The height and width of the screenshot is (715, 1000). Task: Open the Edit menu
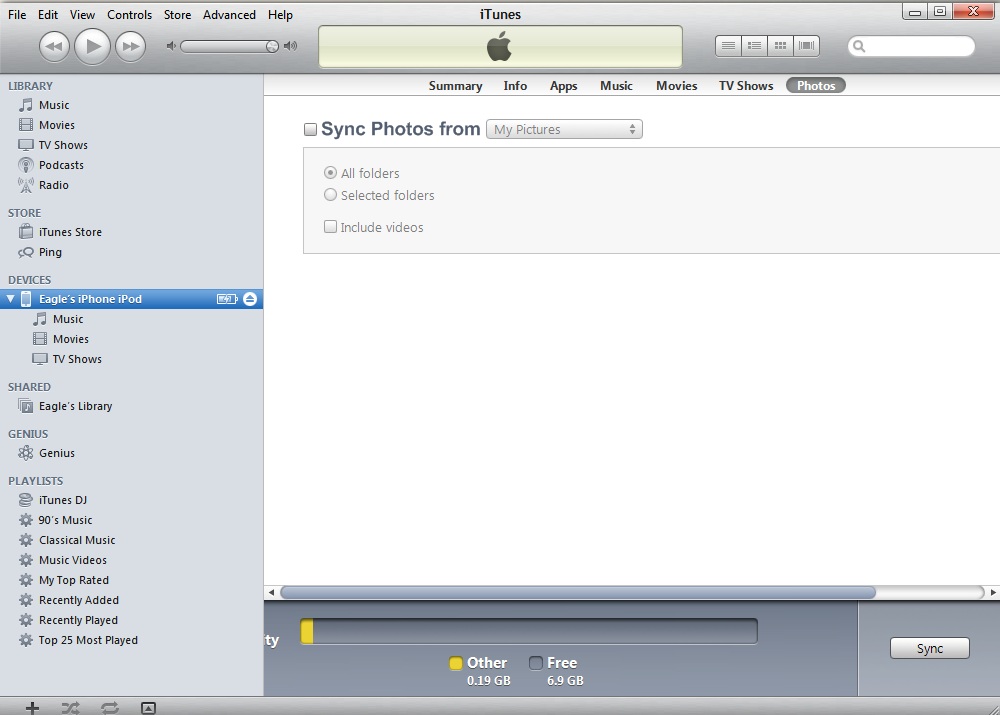click(x=48, y=15)
